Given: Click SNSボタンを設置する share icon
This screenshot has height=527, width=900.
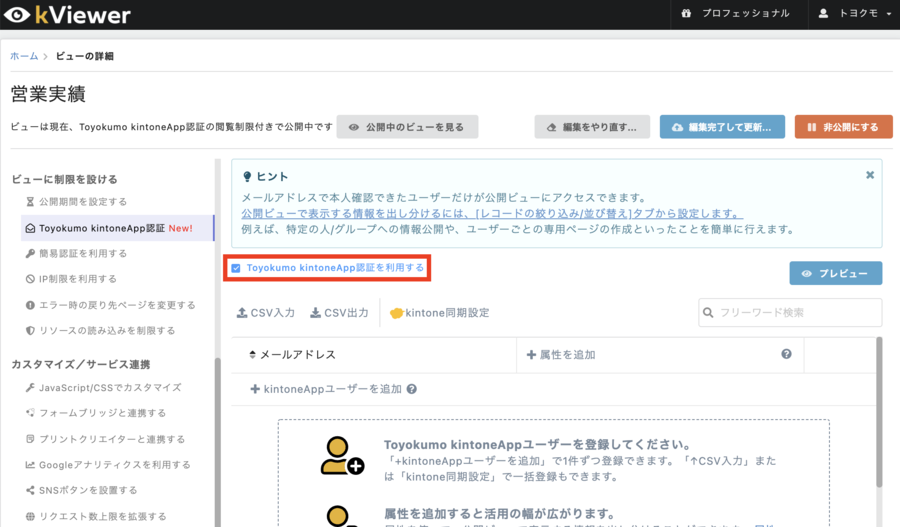Looking at the screenshot, I should tap(30, 490).
